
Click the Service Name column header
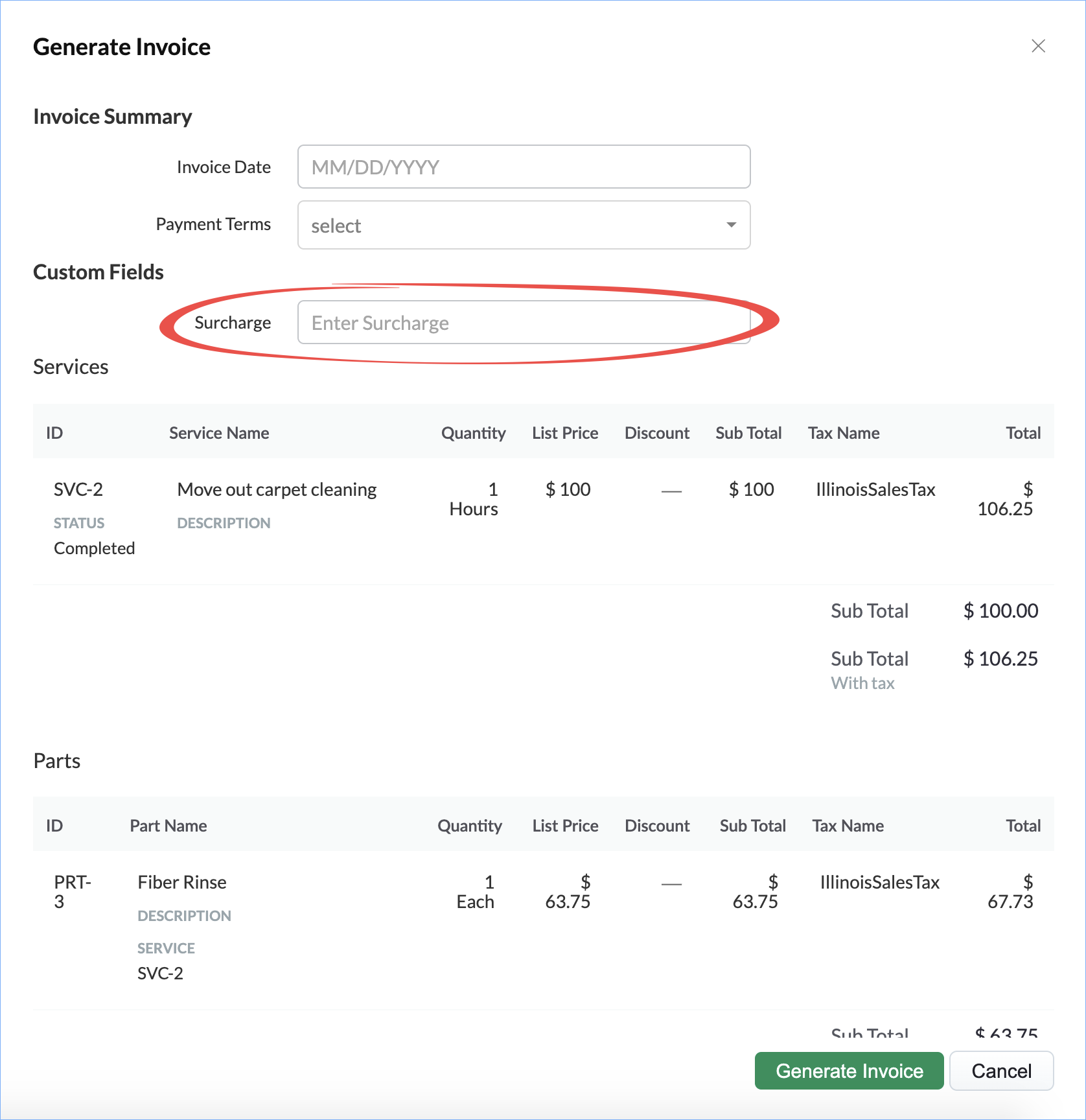tap(219, 433)
